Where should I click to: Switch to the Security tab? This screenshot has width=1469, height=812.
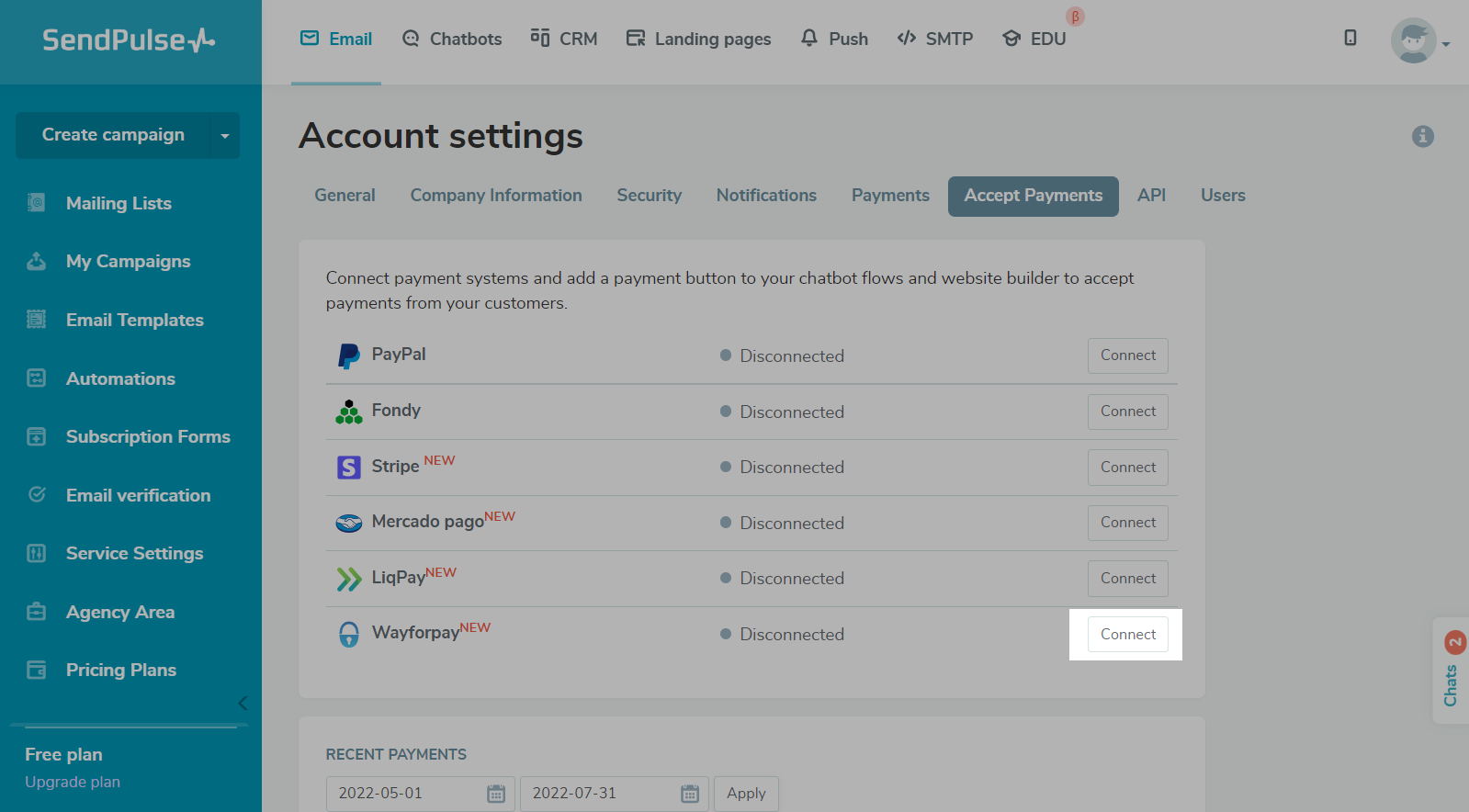point(649,196)
